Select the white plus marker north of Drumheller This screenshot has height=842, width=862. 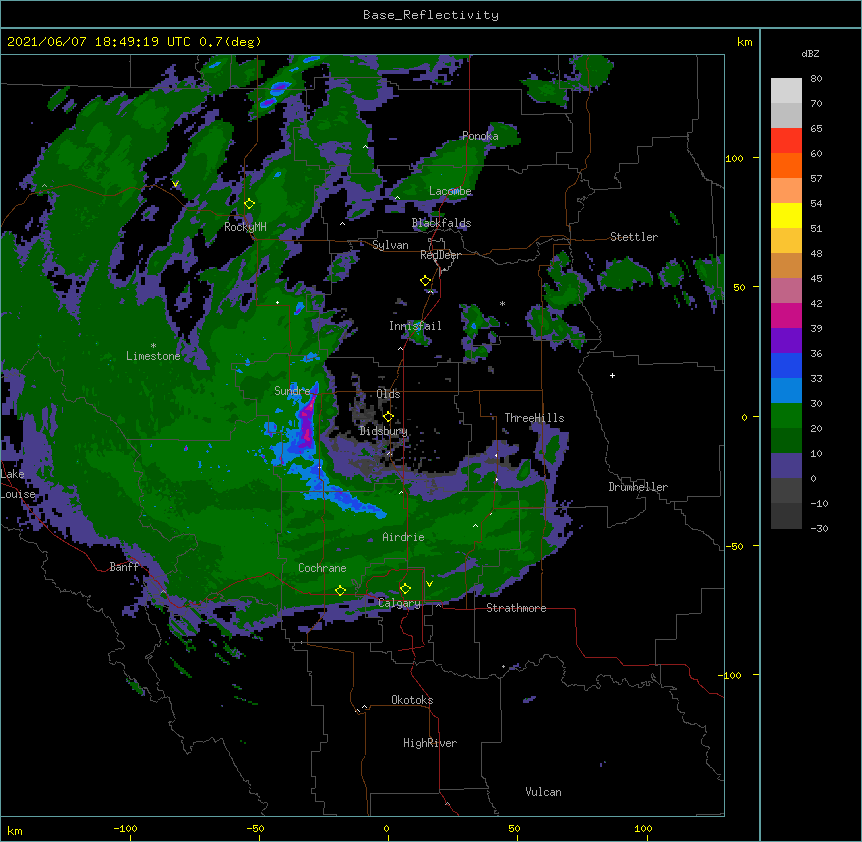612,375
